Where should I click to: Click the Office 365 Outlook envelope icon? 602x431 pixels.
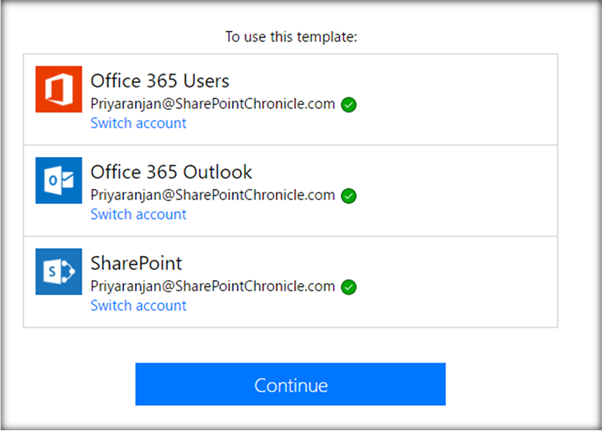coord(58,180)
